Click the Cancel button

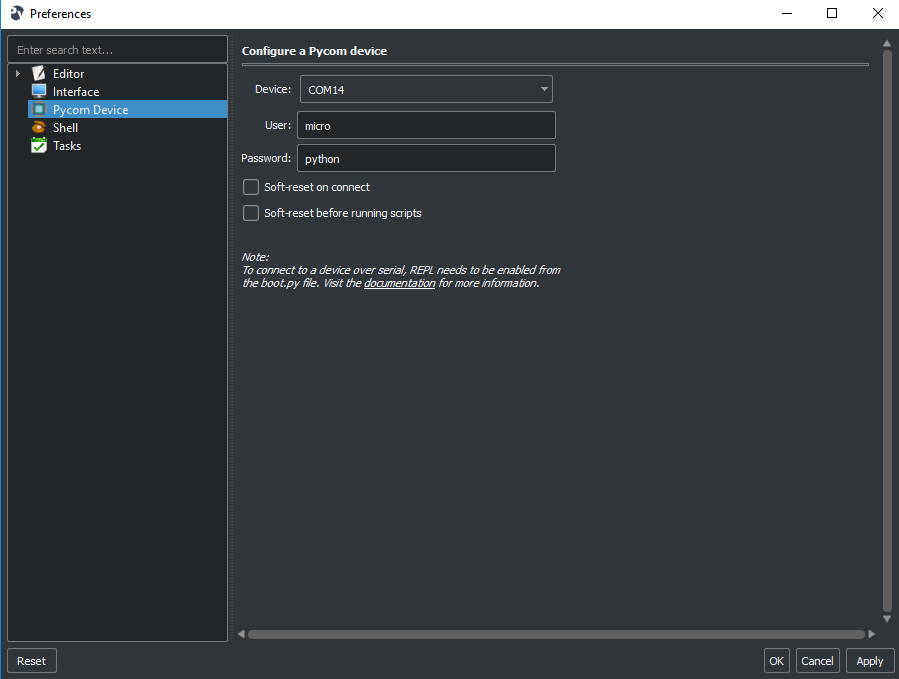(817, 661)
